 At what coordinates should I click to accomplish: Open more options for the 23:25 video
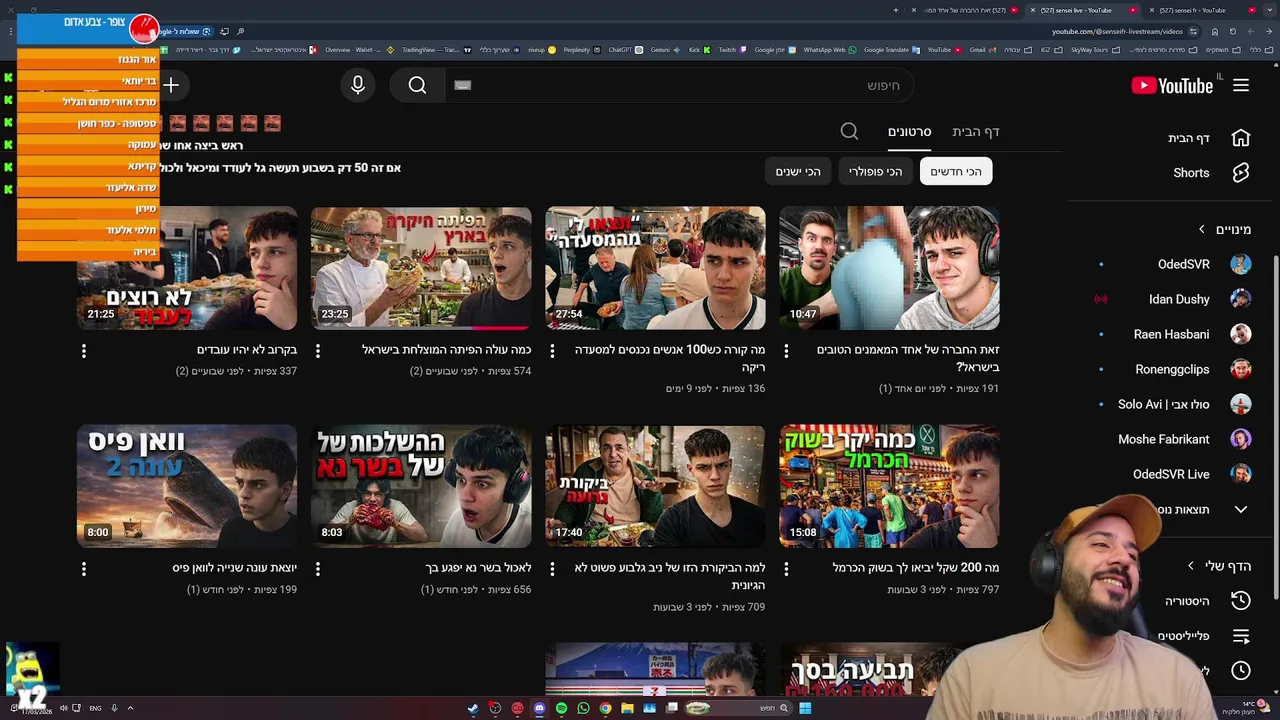(318, 351)
